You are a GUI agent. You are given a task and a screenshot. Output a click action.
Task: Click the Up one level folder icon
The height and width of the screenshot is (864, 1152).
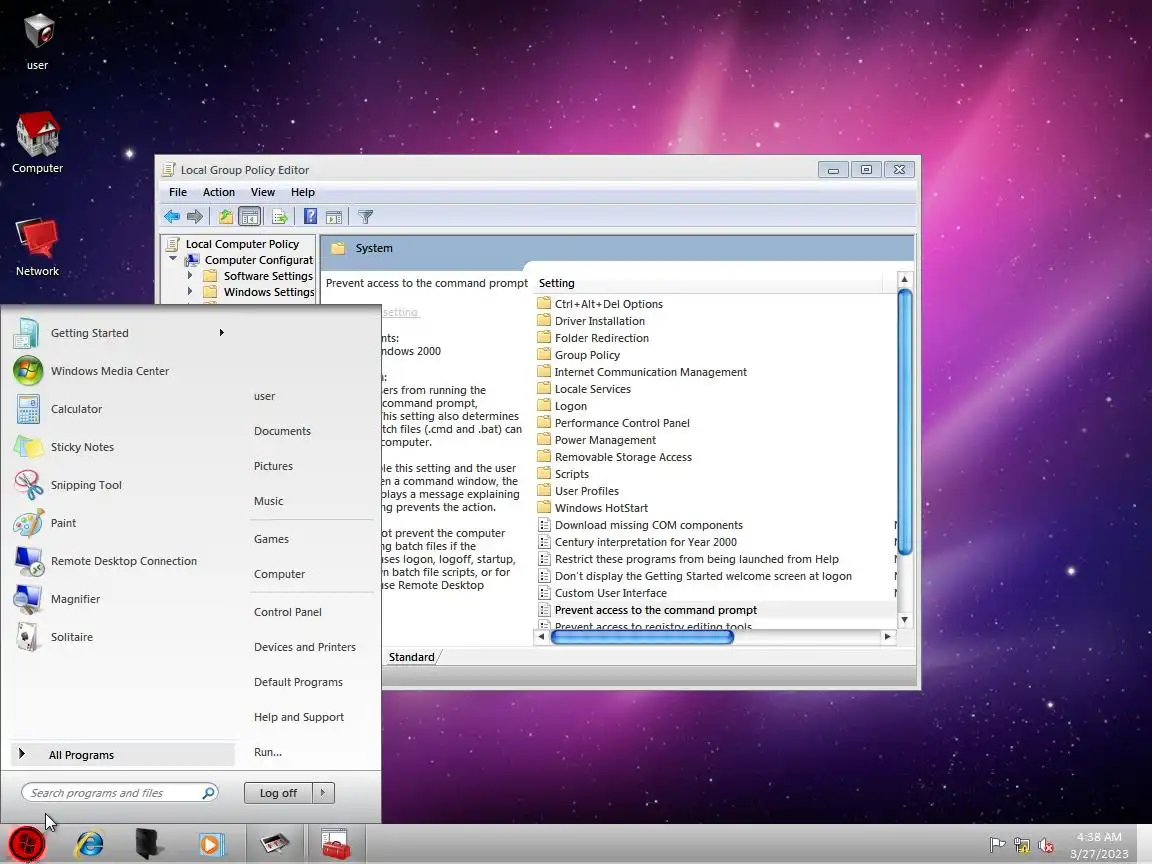[226, 217]
